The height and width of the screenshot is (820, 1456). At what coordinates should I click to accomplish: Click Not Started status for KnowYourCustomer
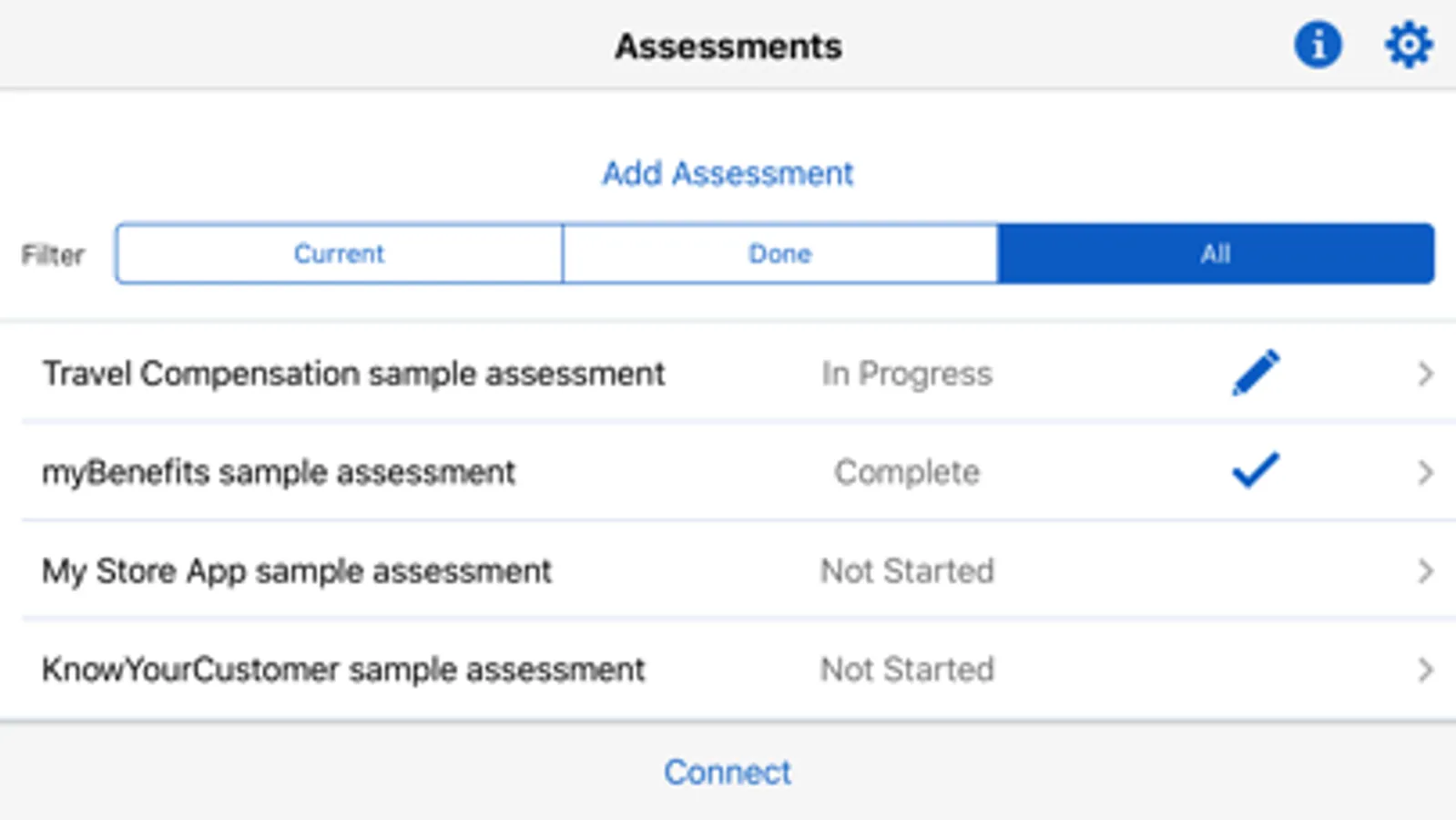click(907, 670)
